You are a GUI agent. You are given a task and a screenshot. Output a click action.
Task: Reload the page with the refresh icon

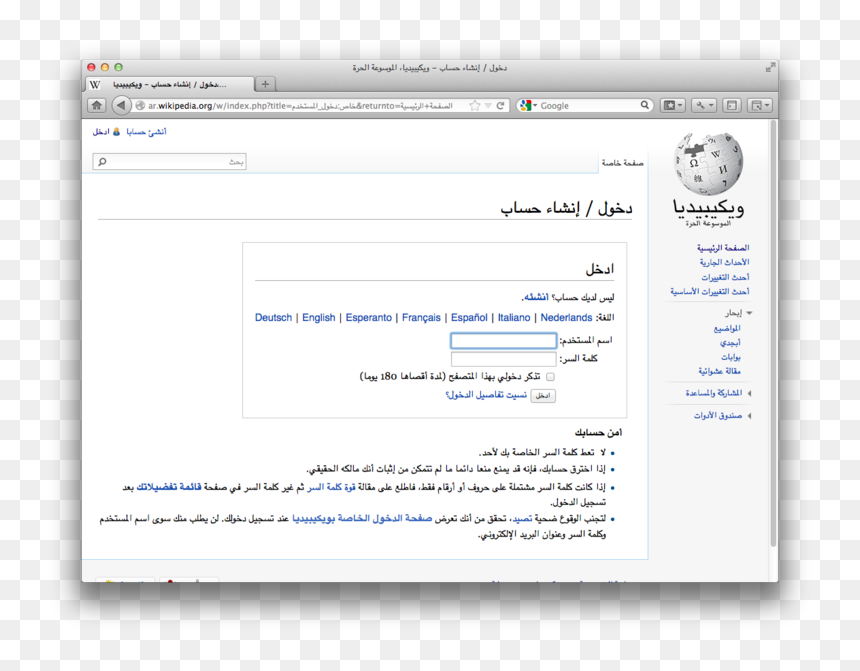coord(500,105)
